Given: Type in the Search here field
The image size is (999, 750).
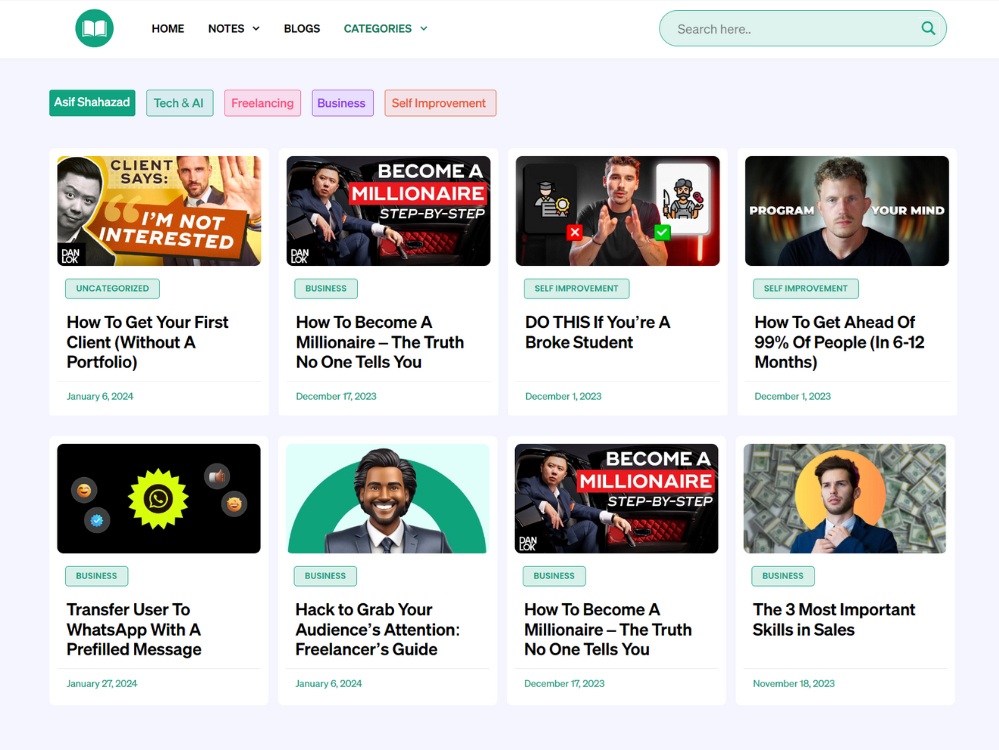Looking at the screenshot, I should coord(790,29).
